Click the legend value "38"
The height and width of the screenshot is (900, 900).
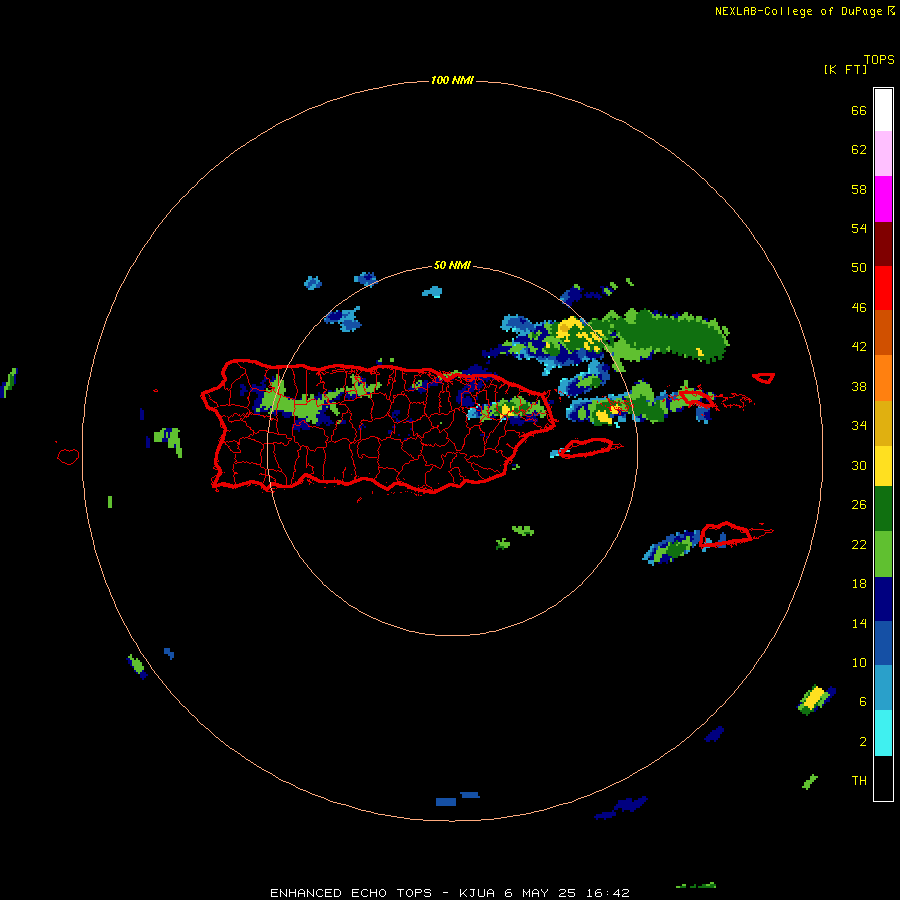pos(859,387)
